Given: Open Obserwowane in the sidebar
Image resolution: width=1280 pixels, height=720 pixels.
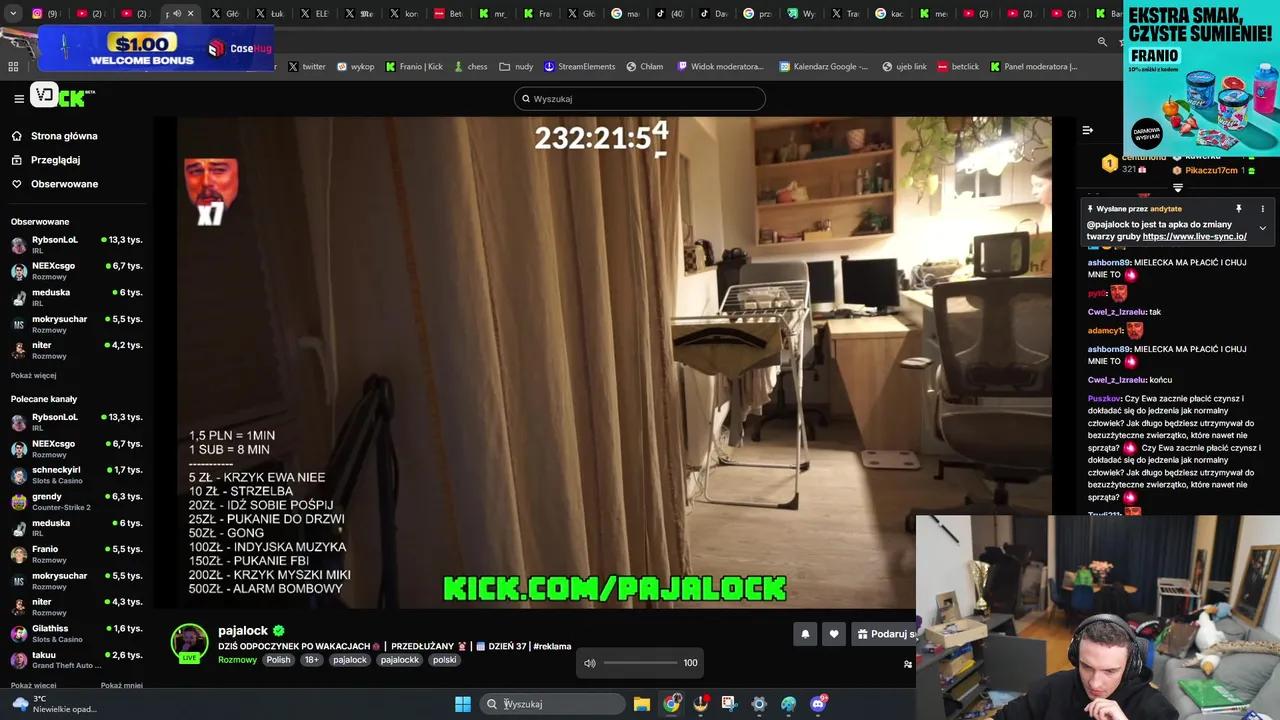Looking at the screenshot, I should click(x=64, y=184).
